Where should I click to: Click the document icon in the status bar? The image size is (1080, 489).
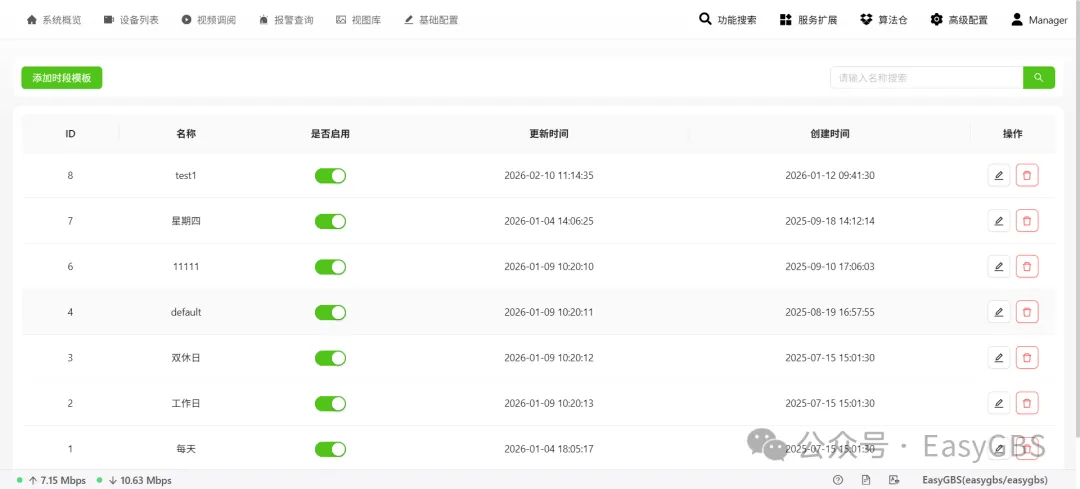[866, 480]
